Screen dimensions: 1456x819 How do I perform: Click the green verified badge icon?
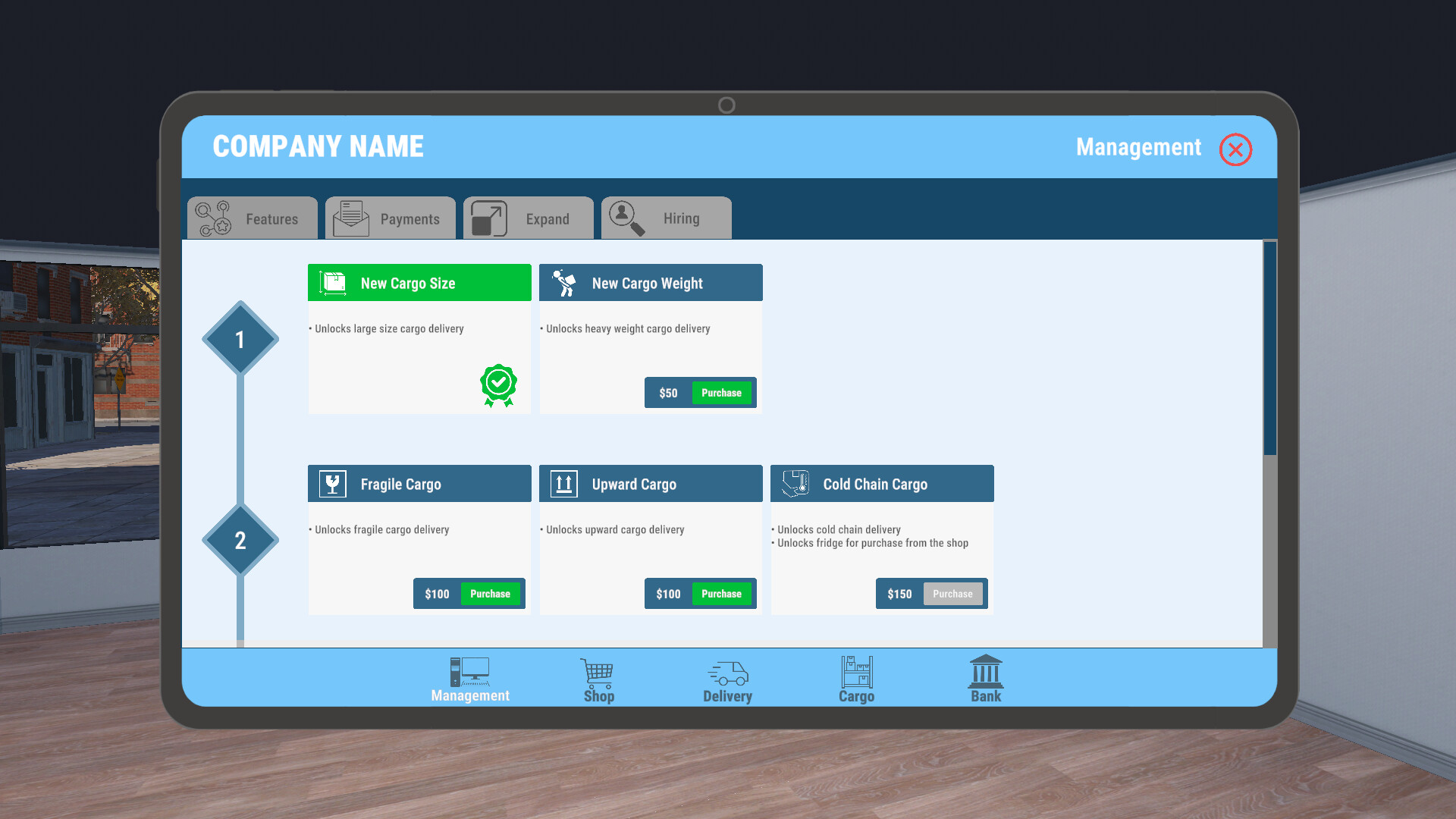coord(498,384)
